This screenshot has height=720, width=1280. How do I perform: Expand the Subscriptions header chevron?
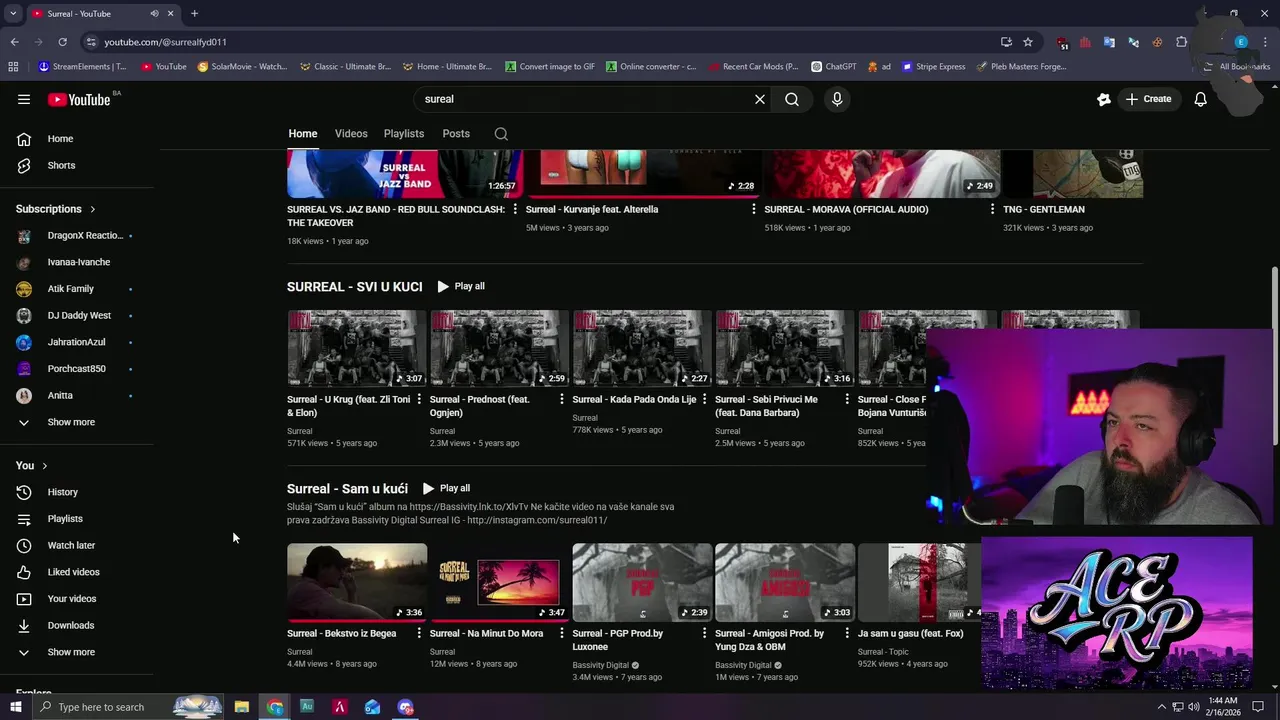pyautogui.click(x=92, y=209)
